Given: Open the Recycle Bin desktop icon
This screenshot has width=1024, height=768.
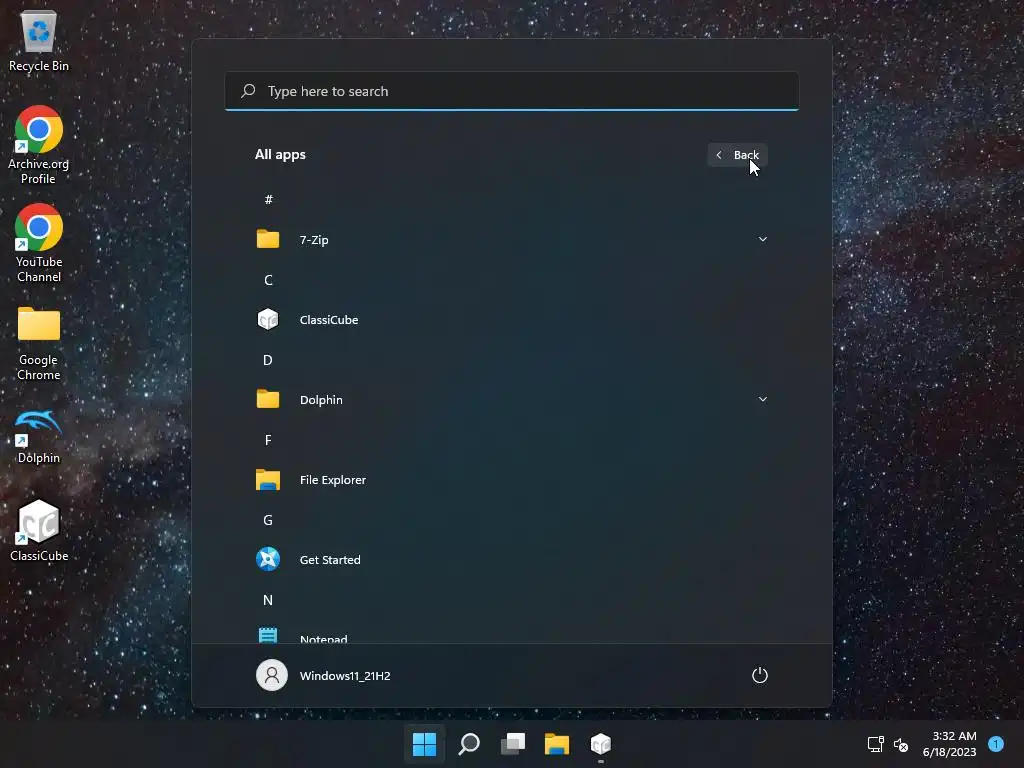Looking at the screenshot, I should click(39, 40).
